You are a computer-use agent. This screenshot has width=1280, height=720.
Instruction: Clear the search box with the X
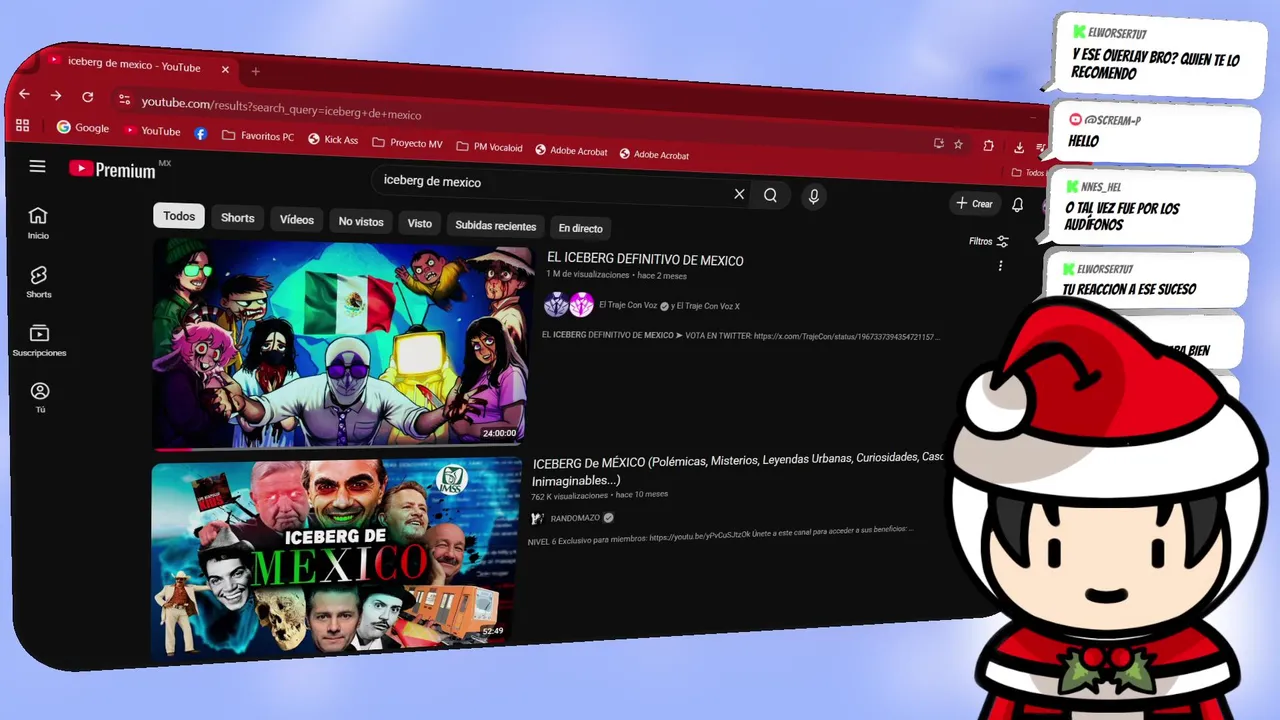pos(739,194)
